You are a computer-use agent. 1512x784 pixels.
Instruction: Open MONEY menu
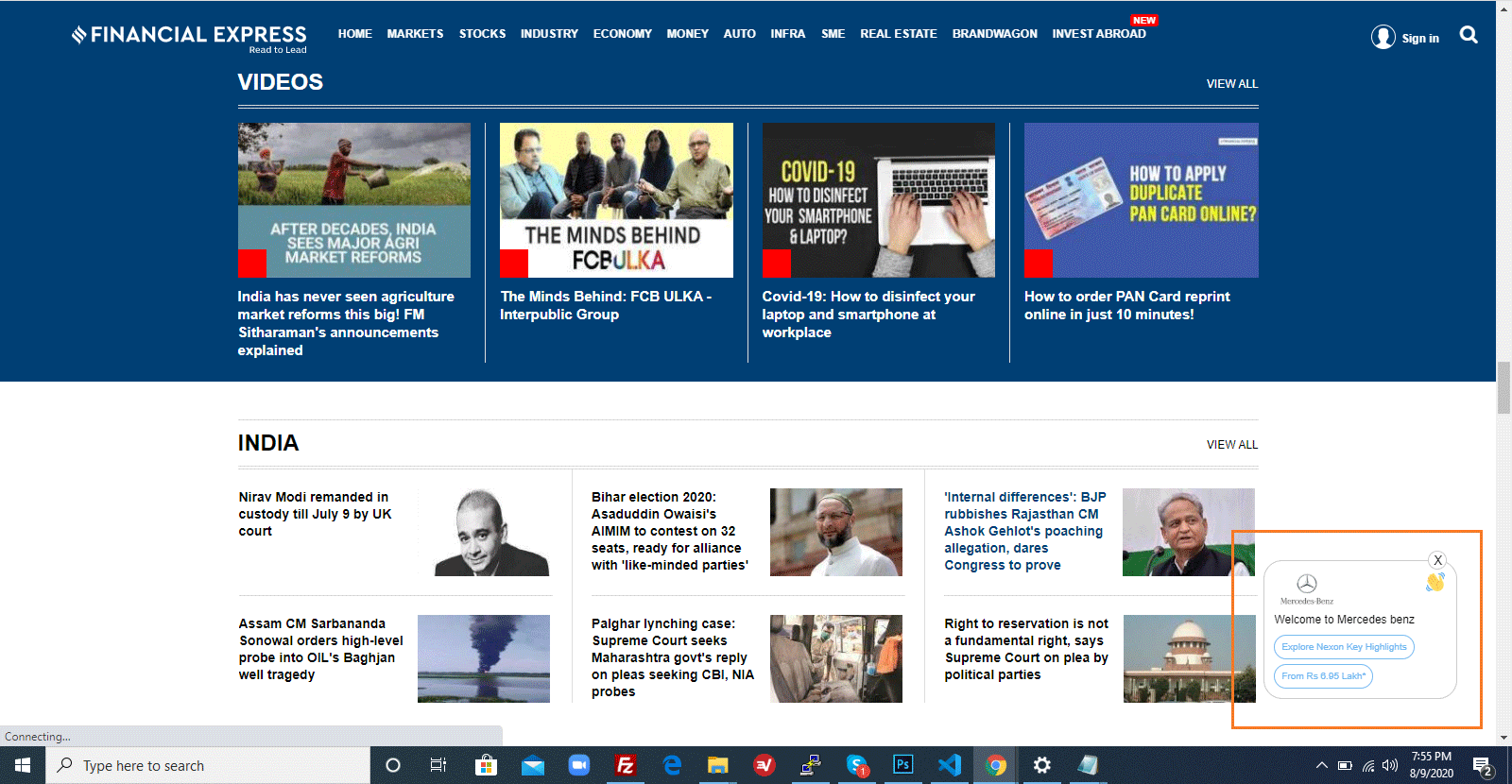point(687,34)
